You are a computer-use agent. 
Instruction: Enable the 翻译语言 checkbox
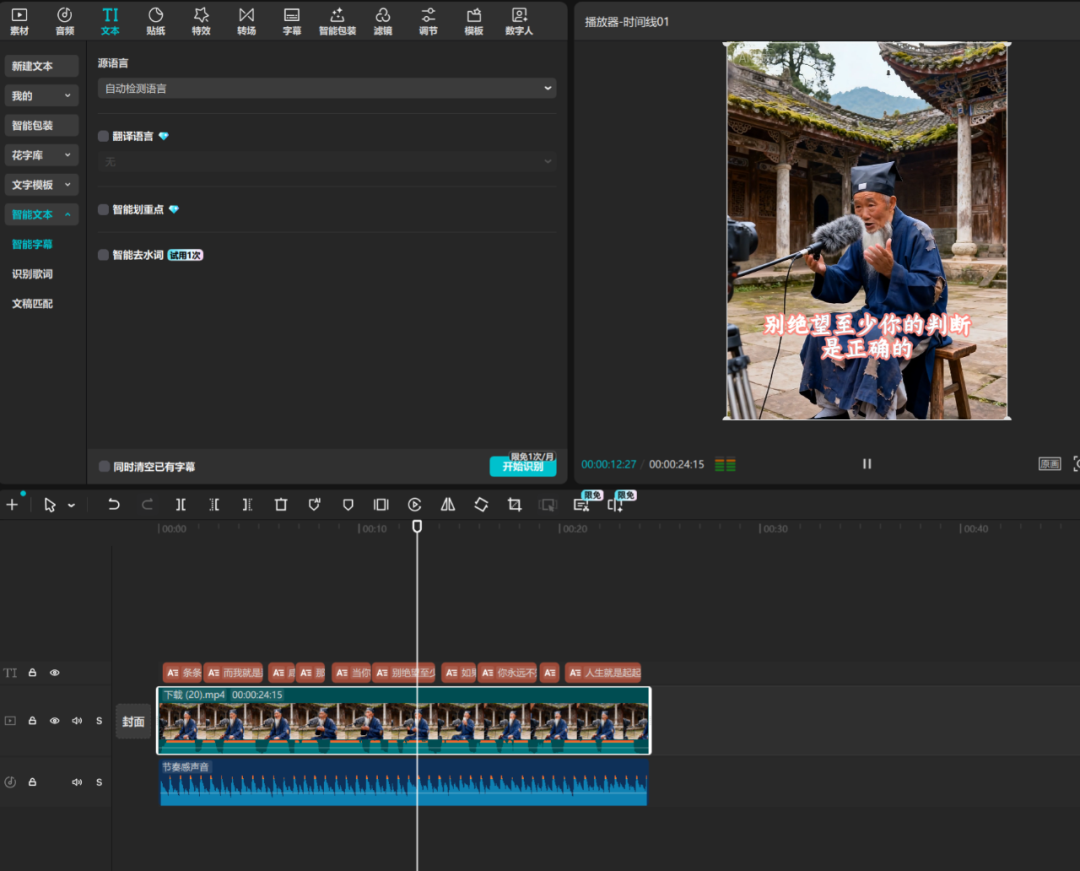pos(103,136)
